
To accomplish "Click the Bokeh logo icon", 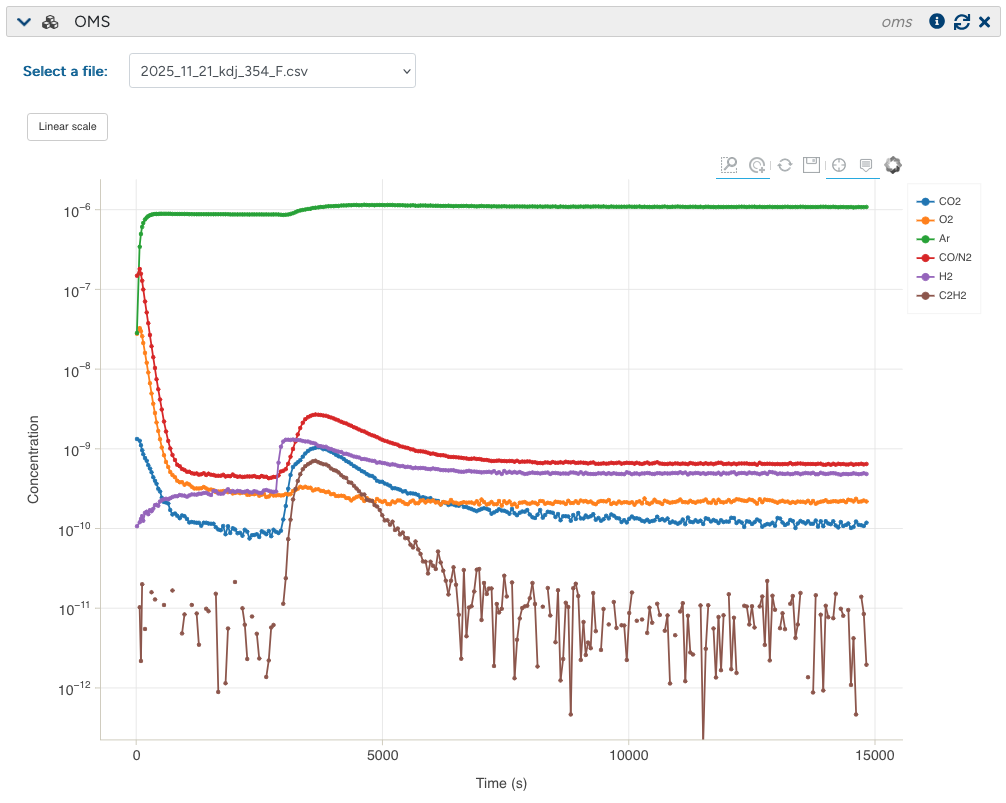I will click(x=893, y=165).
